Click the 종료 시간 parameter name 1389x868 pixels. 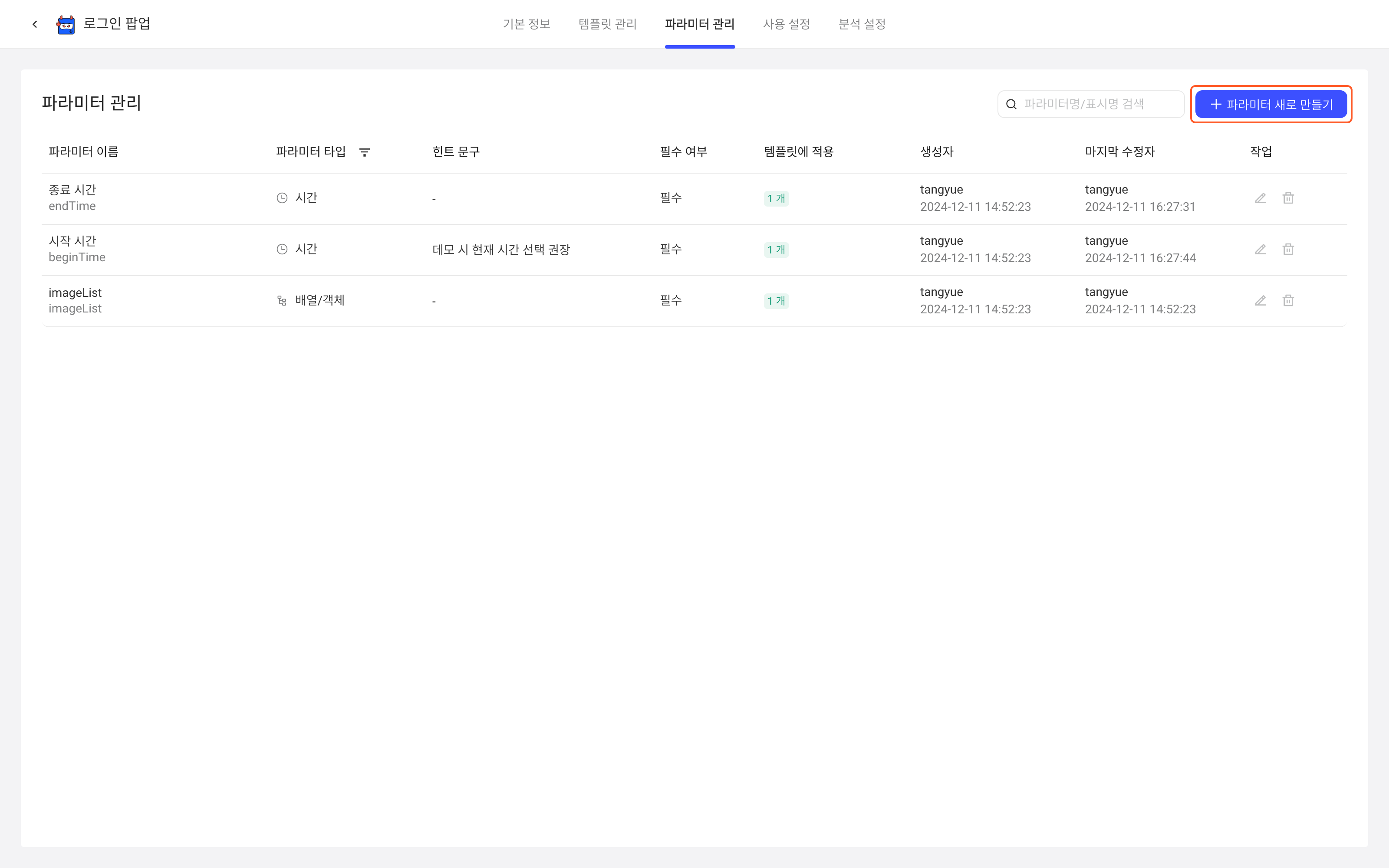point(72,190)
